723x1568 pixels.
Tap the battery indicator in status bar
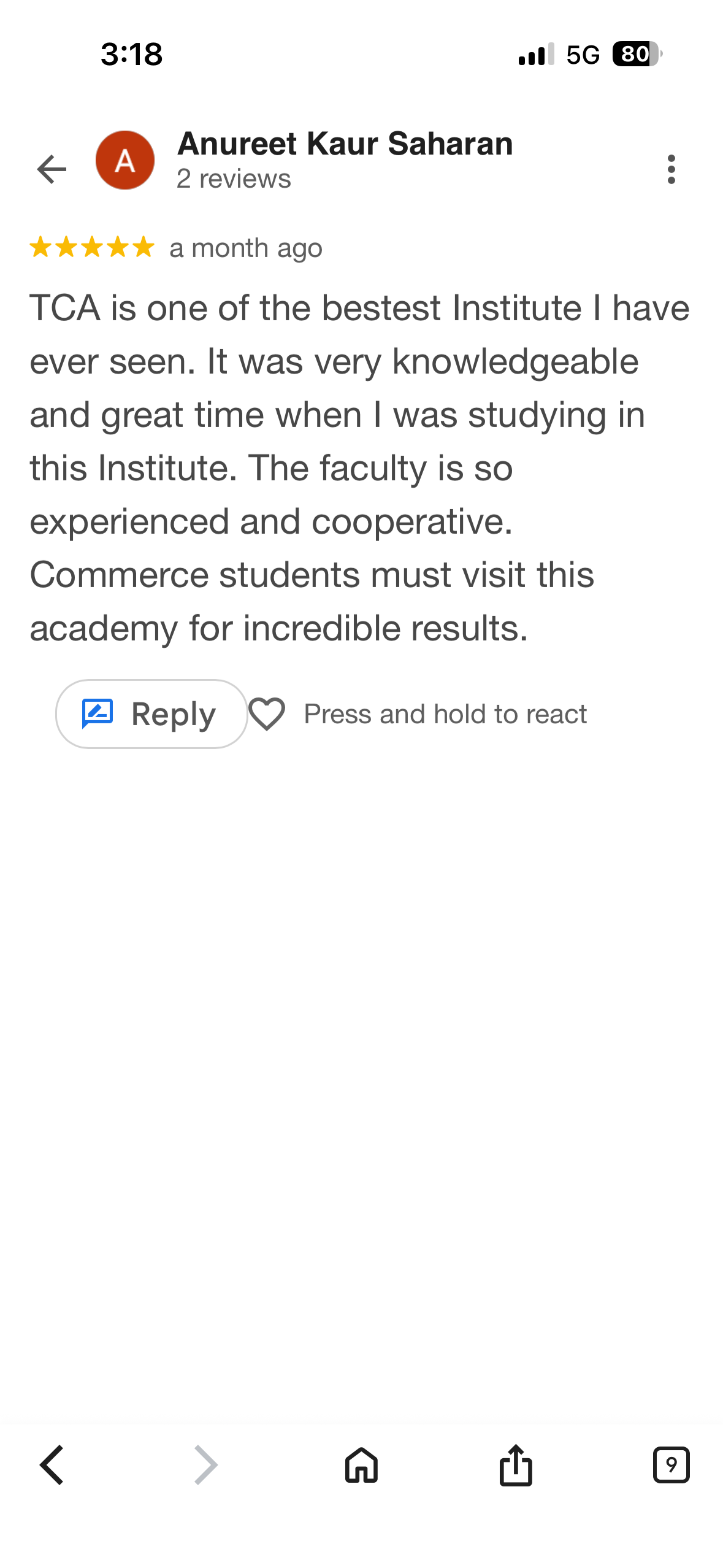pyautogui.click(x=637, y=54)
